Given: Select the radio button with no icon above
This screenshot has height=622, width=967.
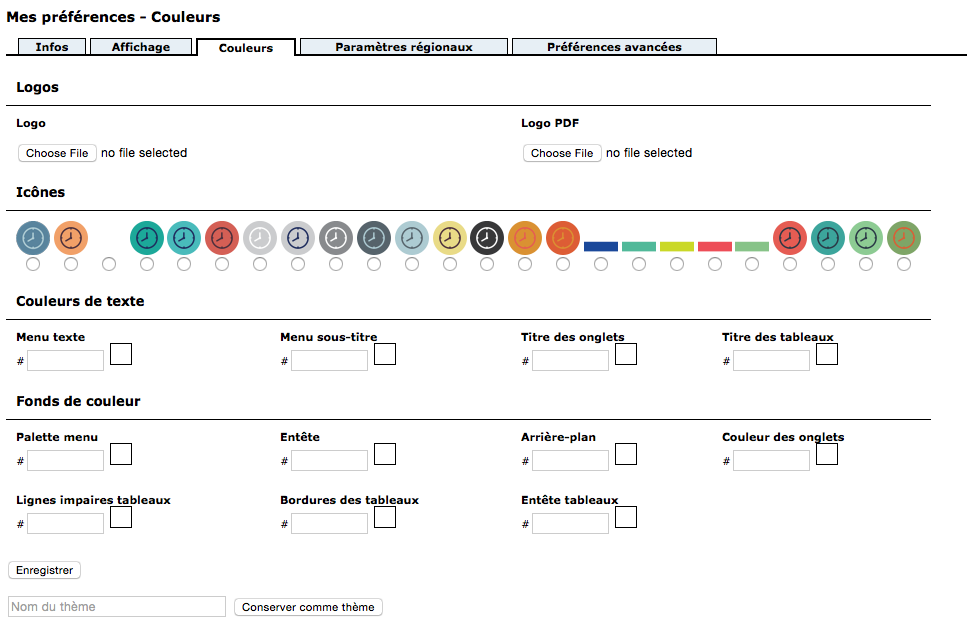Looking at the screenshot, I should [109, 264].
